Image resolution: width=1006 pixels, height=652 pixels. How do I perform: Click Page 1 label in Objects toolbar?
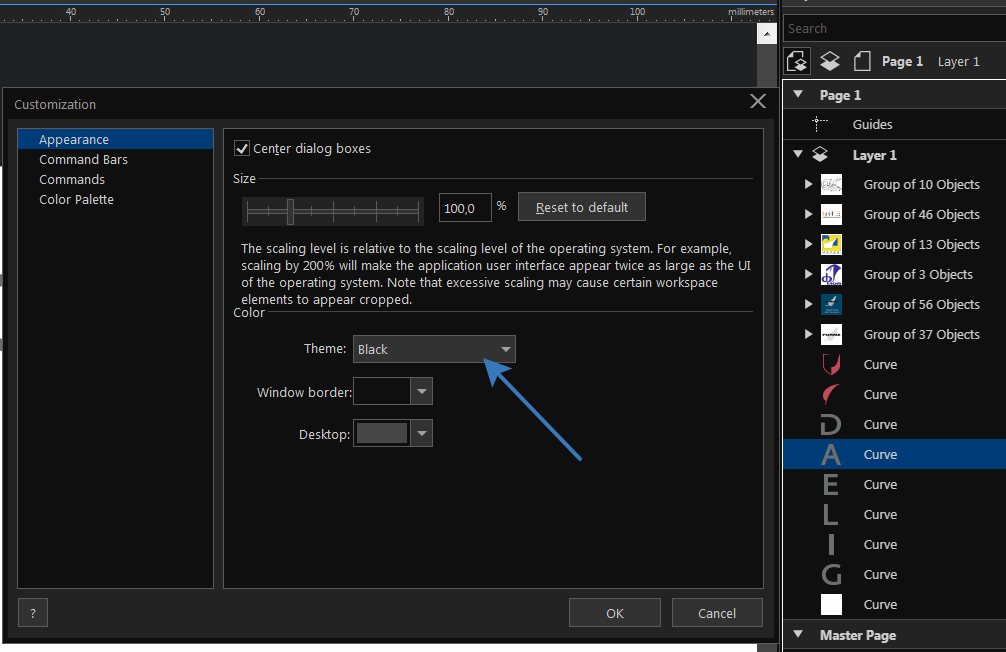(902, 62)
